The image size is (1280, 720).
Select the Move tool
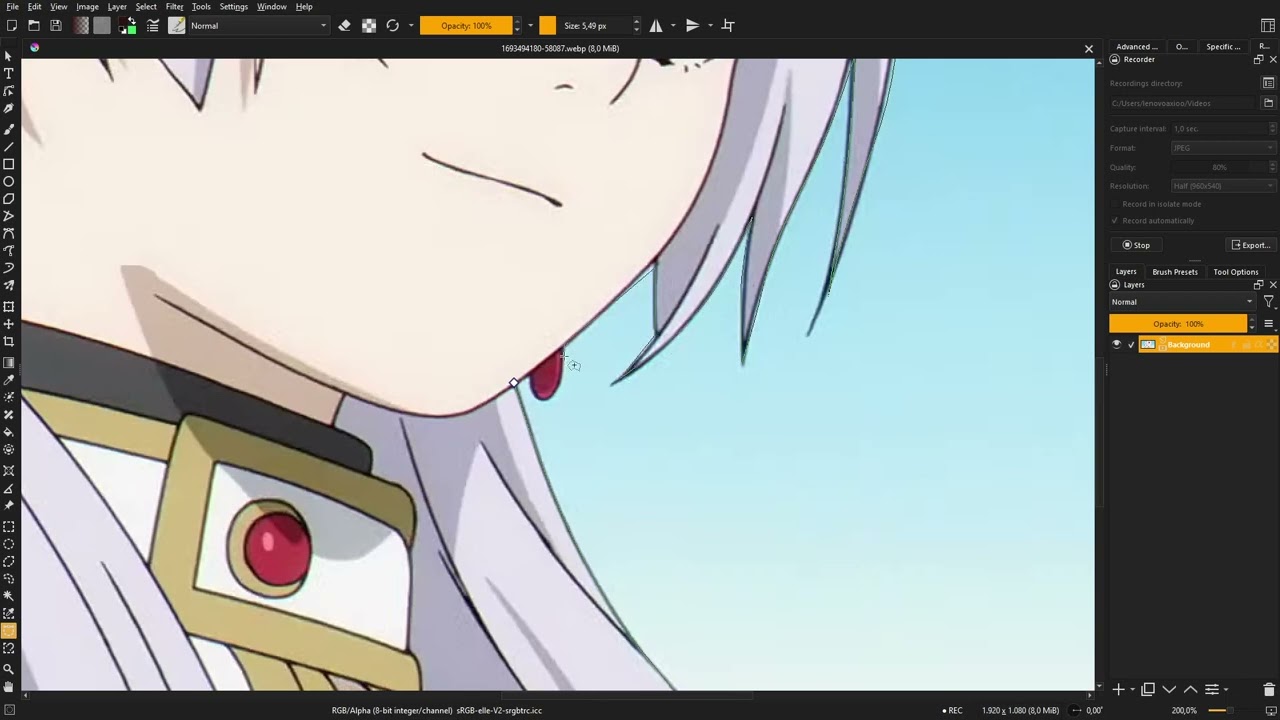(9, 324)
